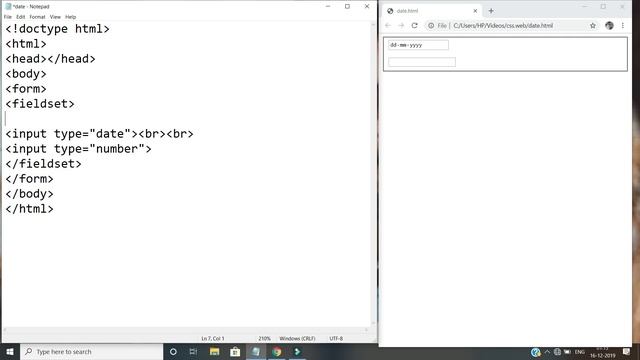Click the help icon in system tray

click(x=536, y=352)
